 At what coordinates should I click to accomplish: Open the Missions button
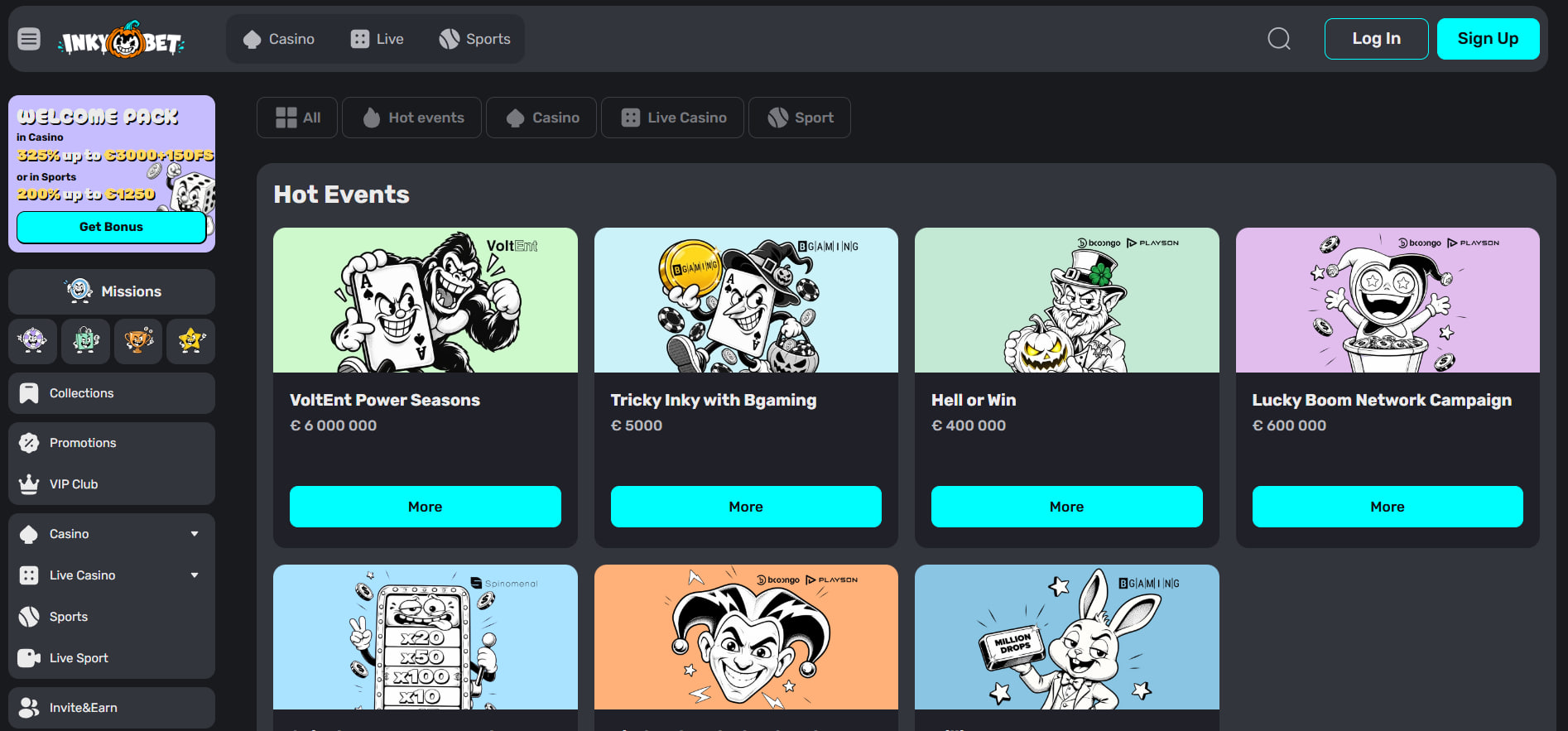(112, 291)
